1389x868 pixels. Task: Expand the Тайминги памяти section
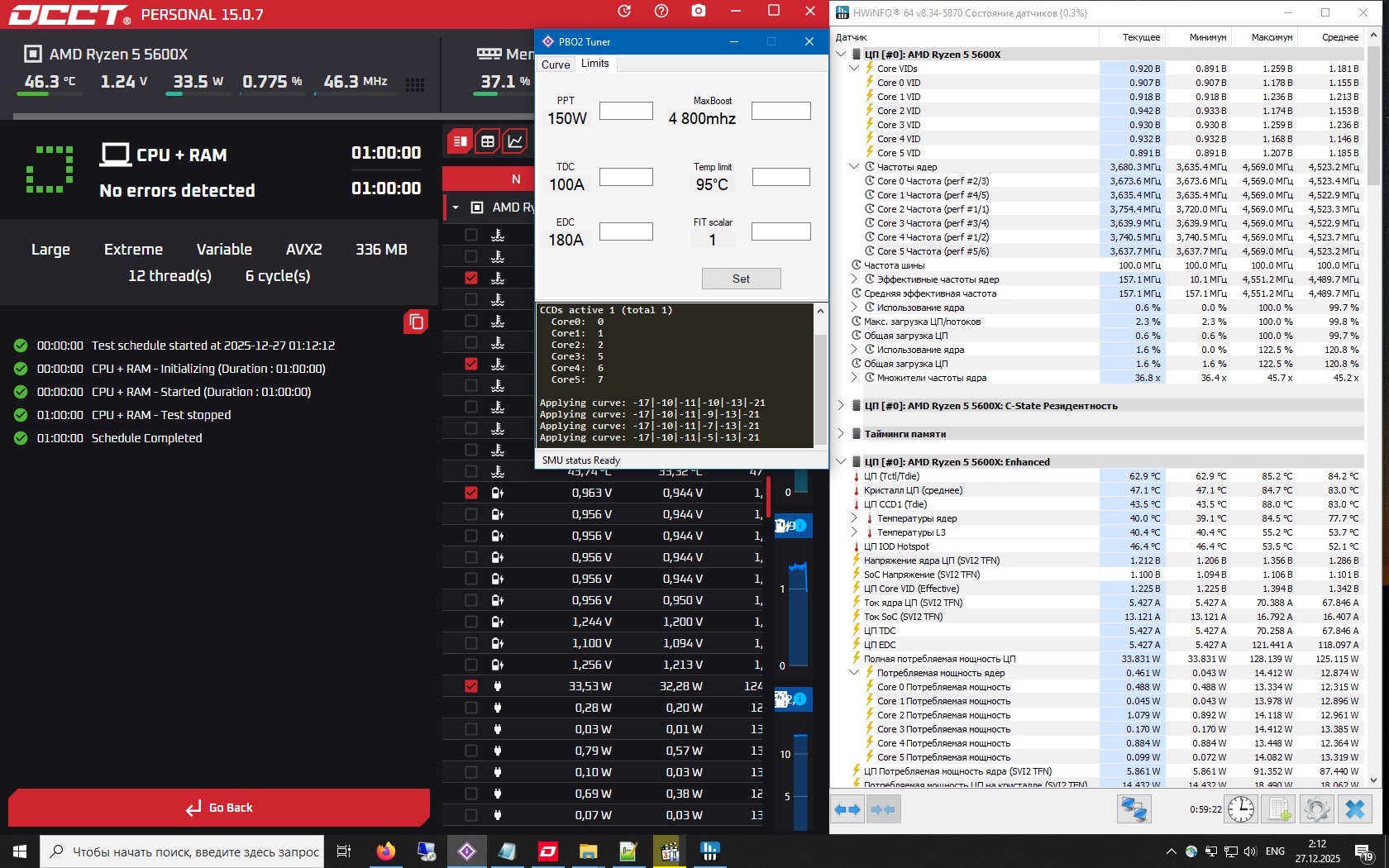point(841,434)
